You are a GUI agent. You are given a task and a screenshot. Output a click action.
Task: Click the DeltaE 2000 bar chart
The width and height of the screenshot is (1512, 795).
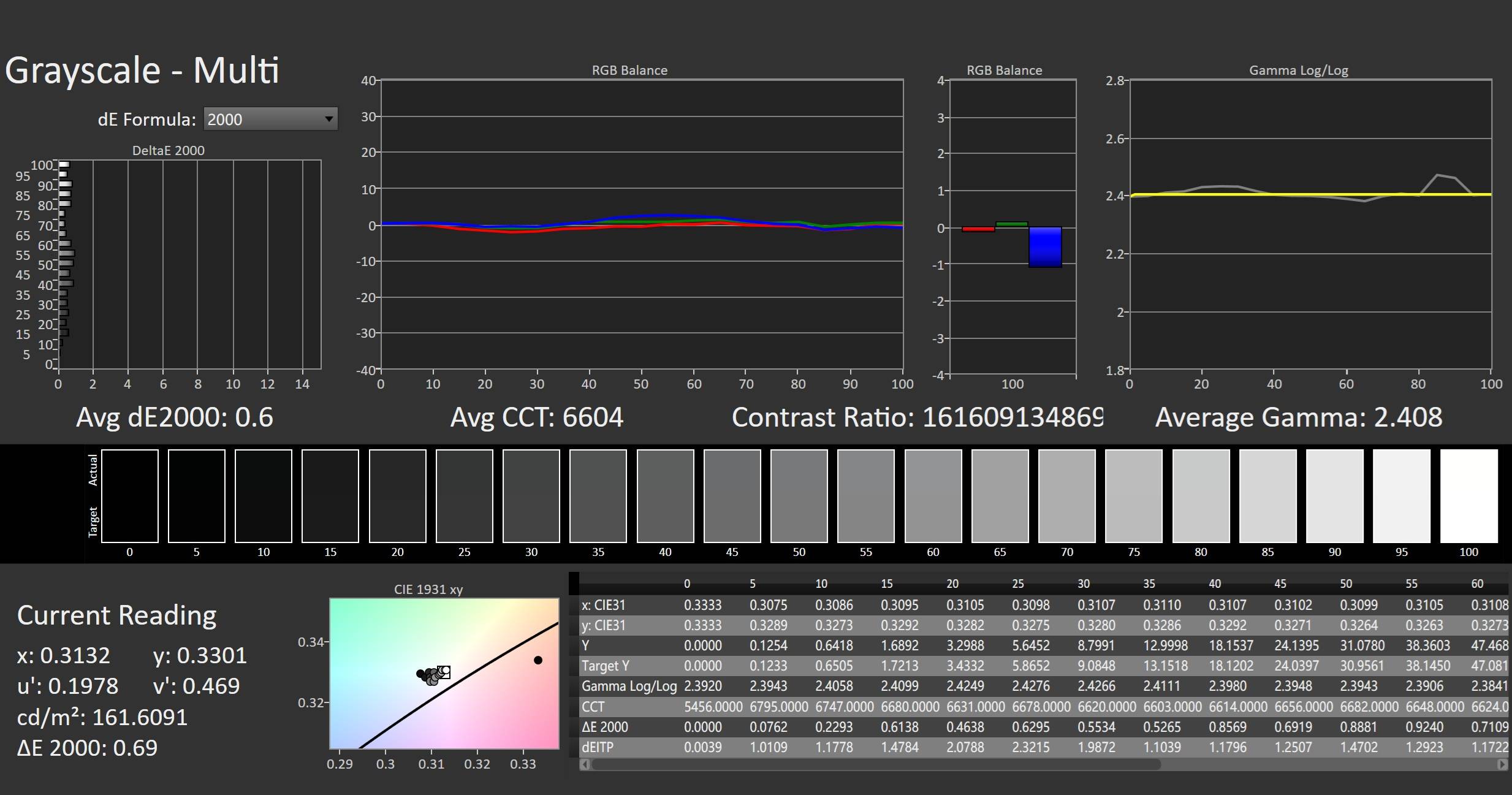point(189,264)
